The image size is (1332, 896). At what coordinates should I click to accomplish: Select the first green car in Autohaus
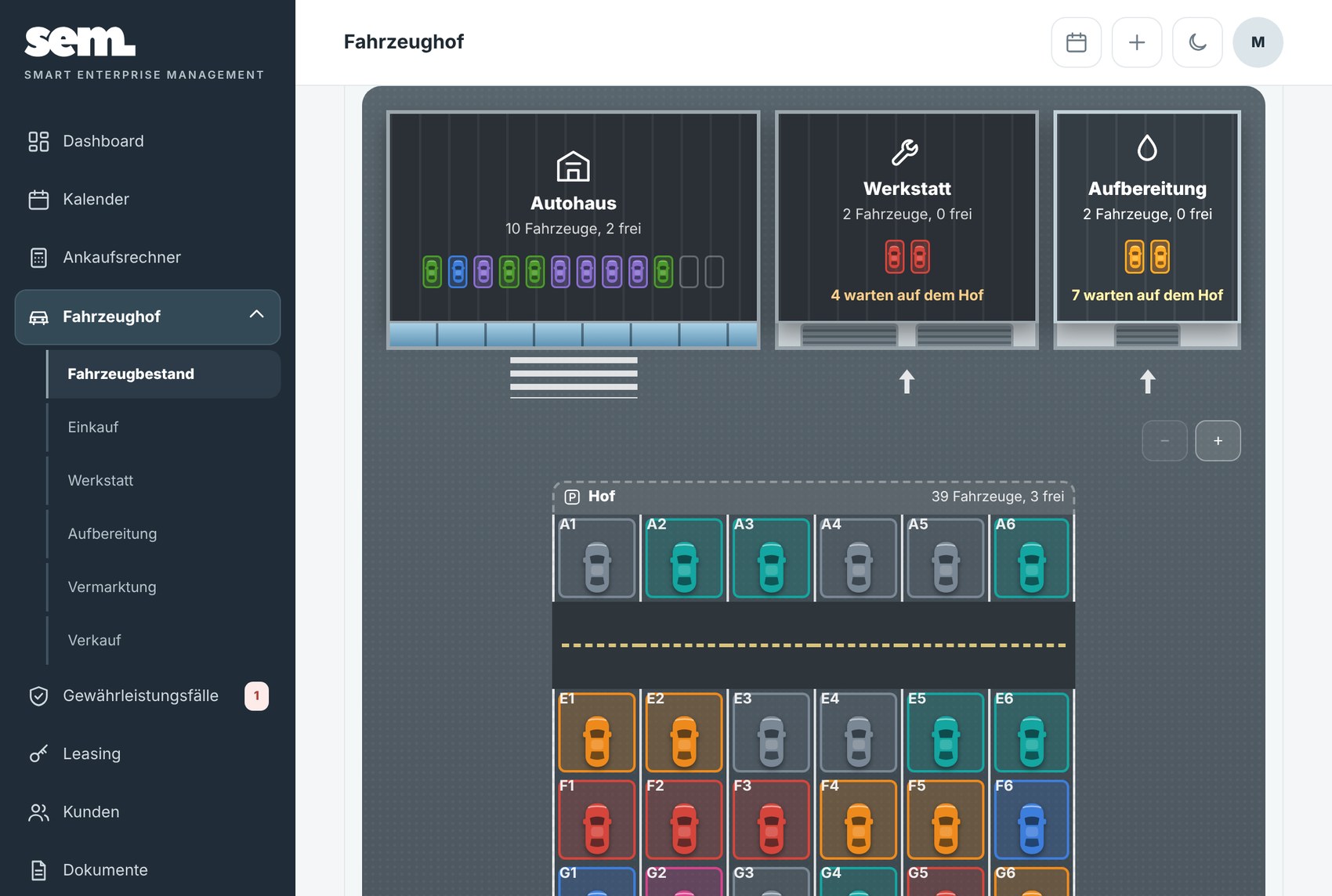click(x=432, y=272)
